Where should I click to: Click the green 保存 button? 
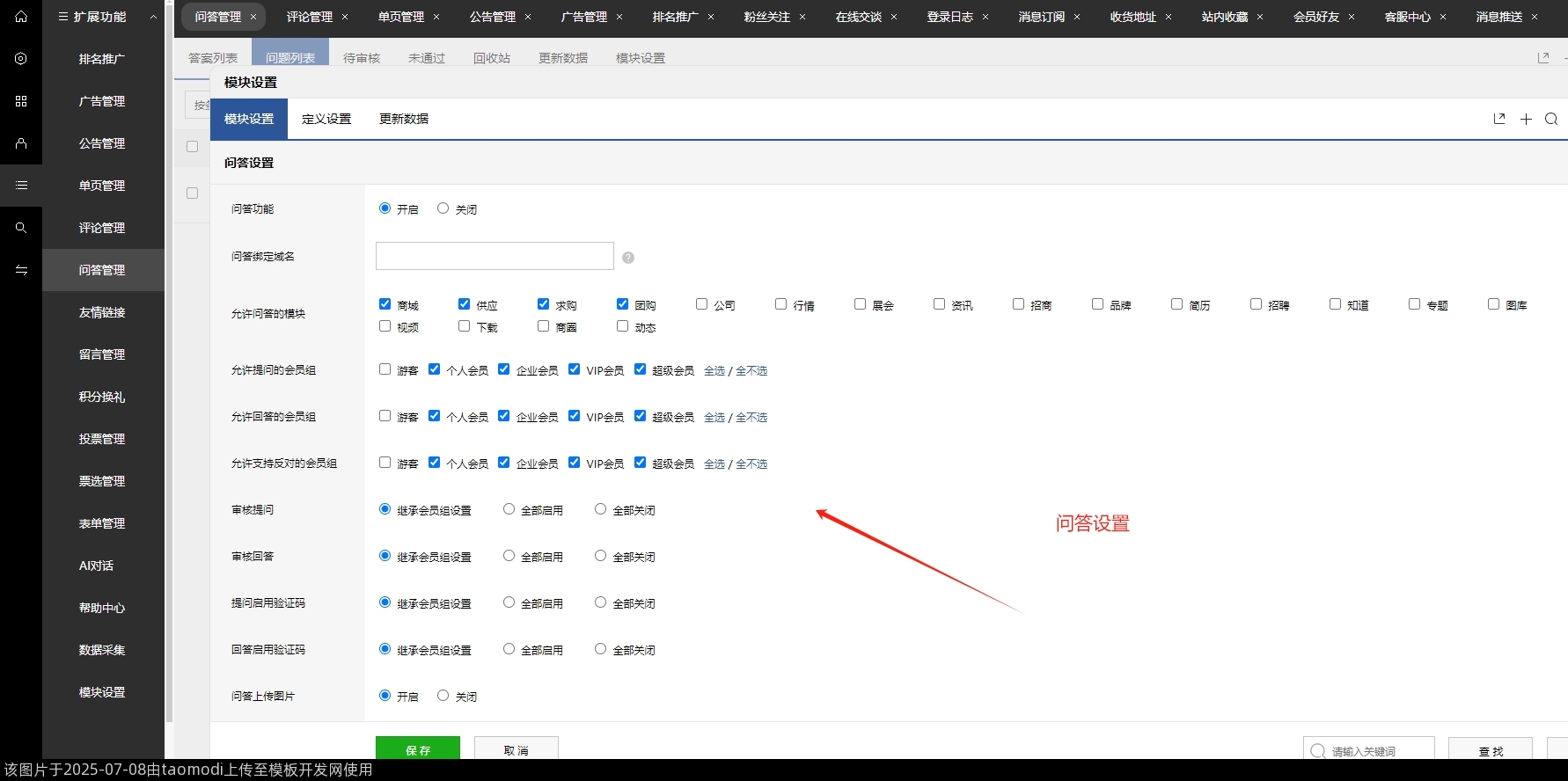[418, 748]
